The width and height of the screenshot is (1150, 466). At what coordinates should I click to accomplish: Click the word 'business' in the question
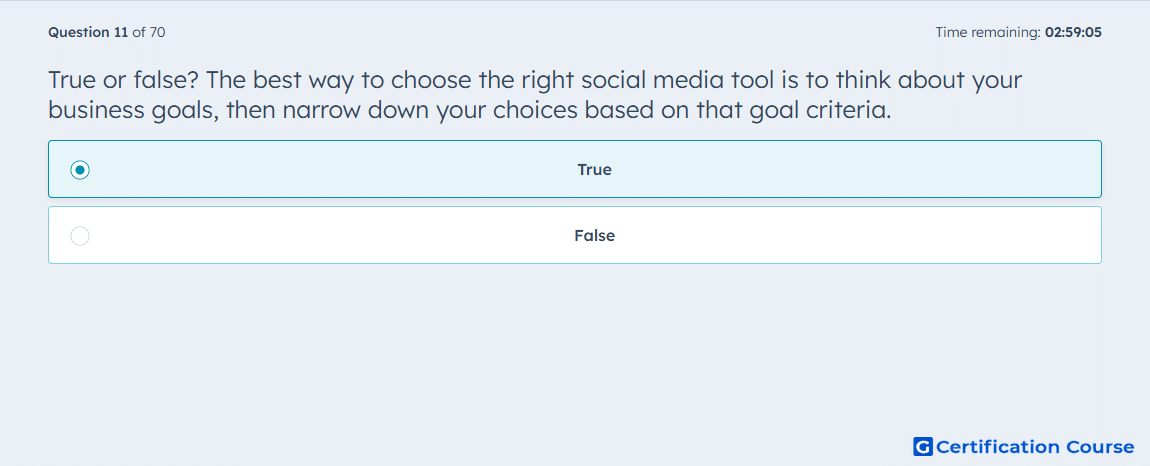coord(95,111)
